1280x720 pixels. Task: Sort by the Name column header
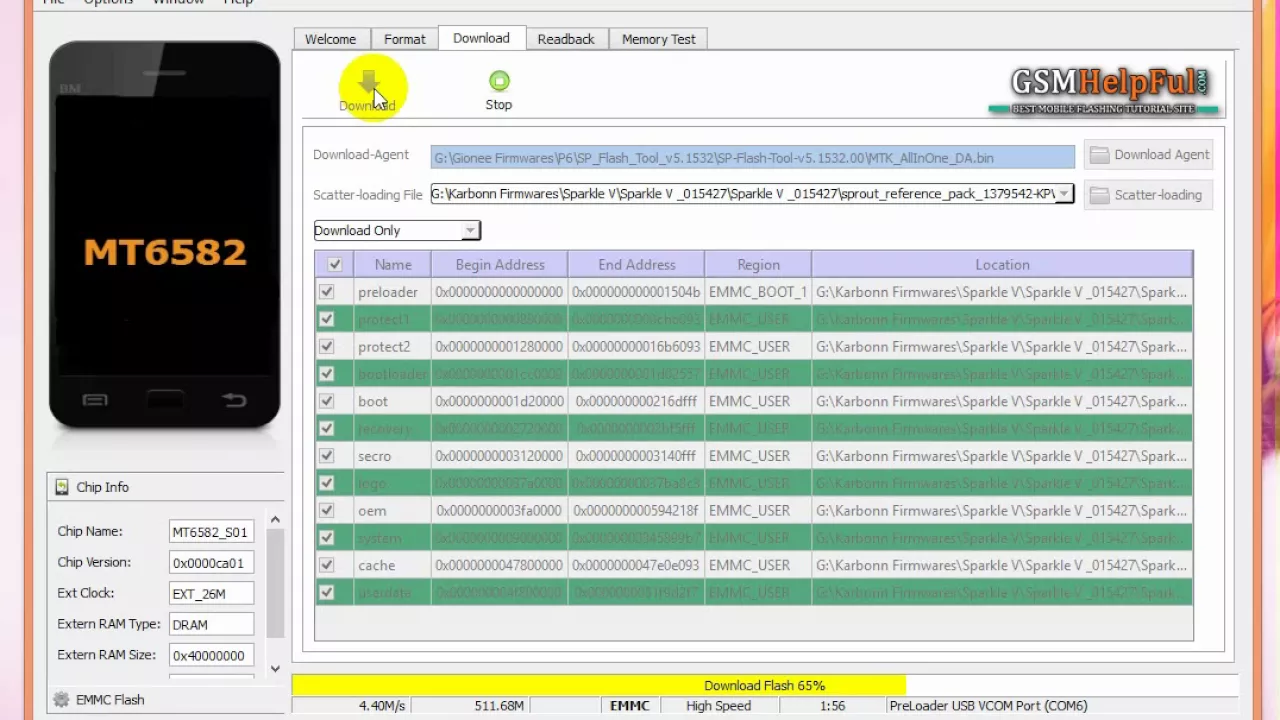(393, 265)
